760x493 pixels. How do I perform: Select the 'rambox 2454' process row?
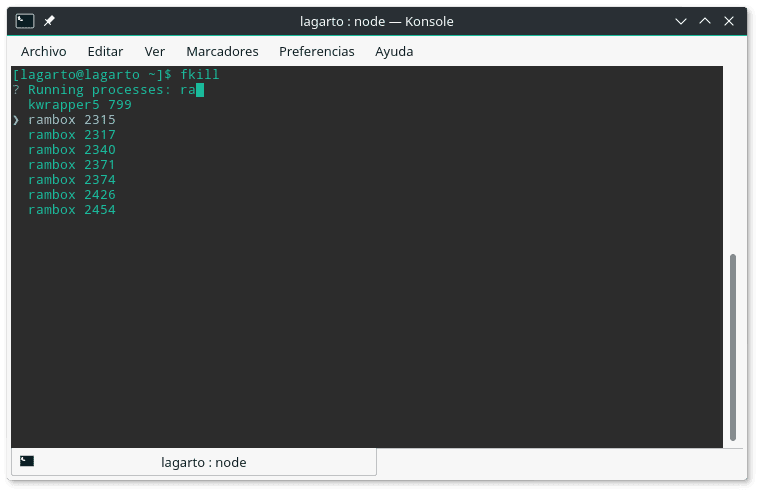72,210
